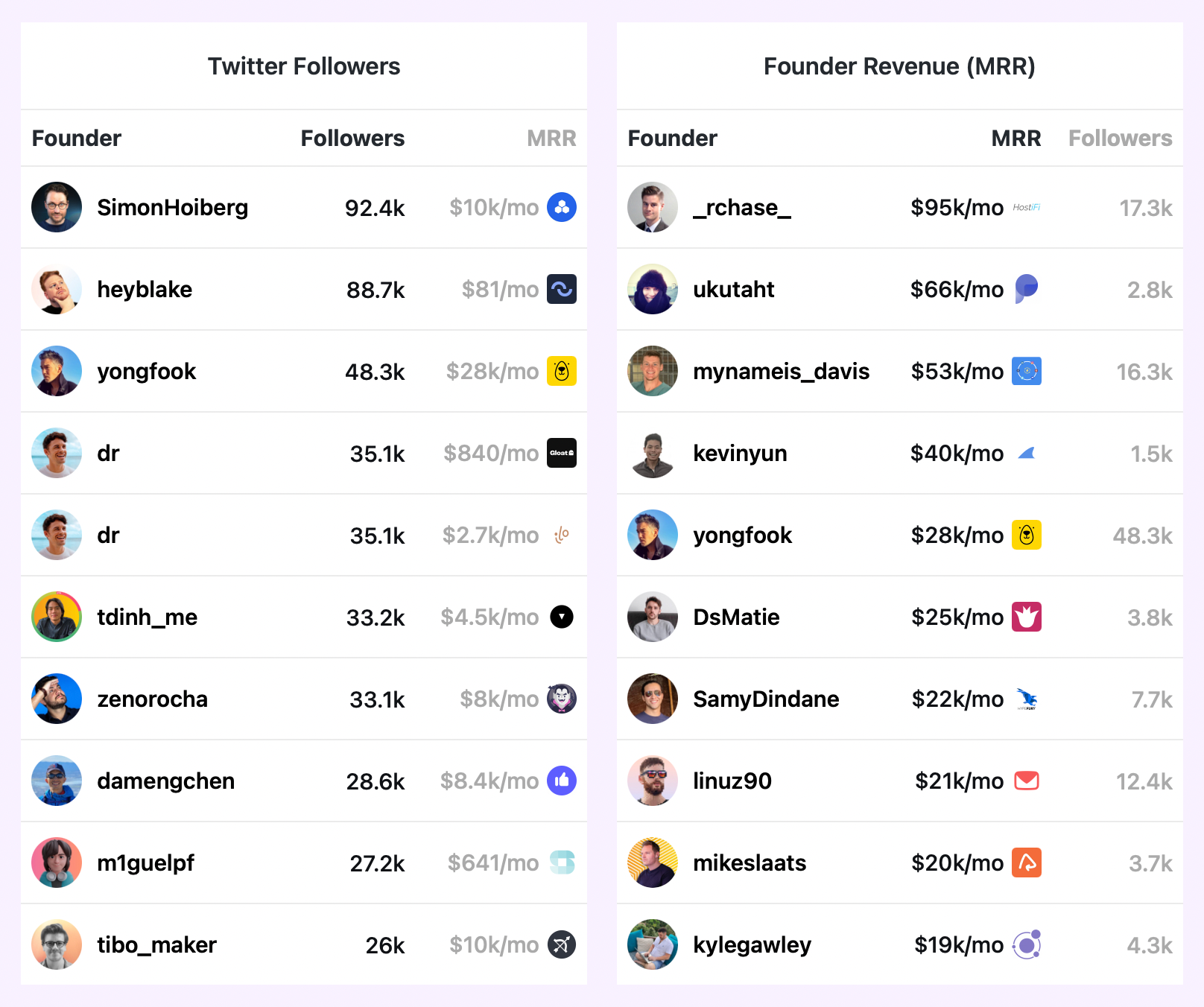
Task: Click tdinh_me's black circle product icon
Action: (x=562, y=617)
